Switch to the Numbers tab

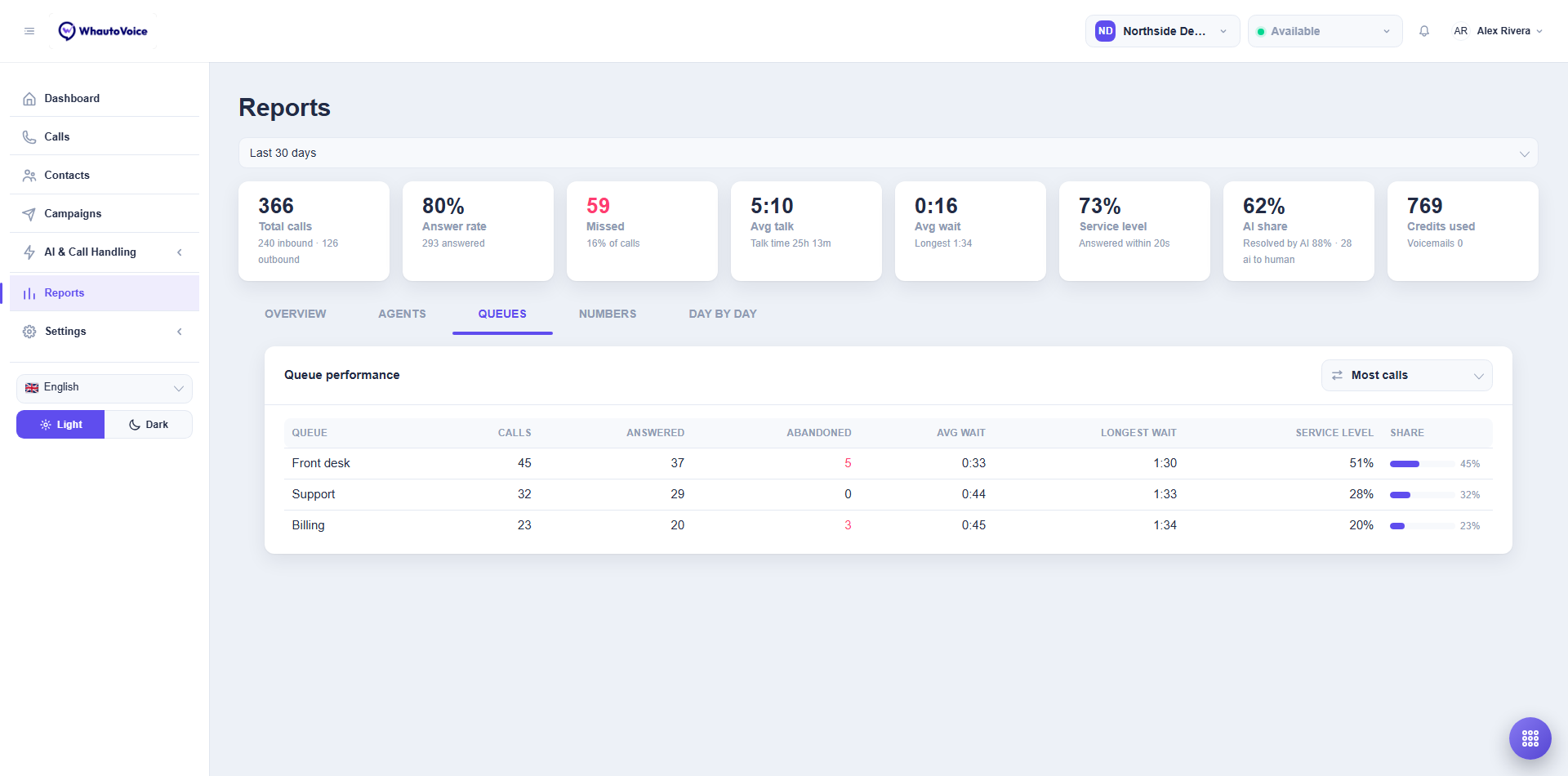(x=608, y=314)
